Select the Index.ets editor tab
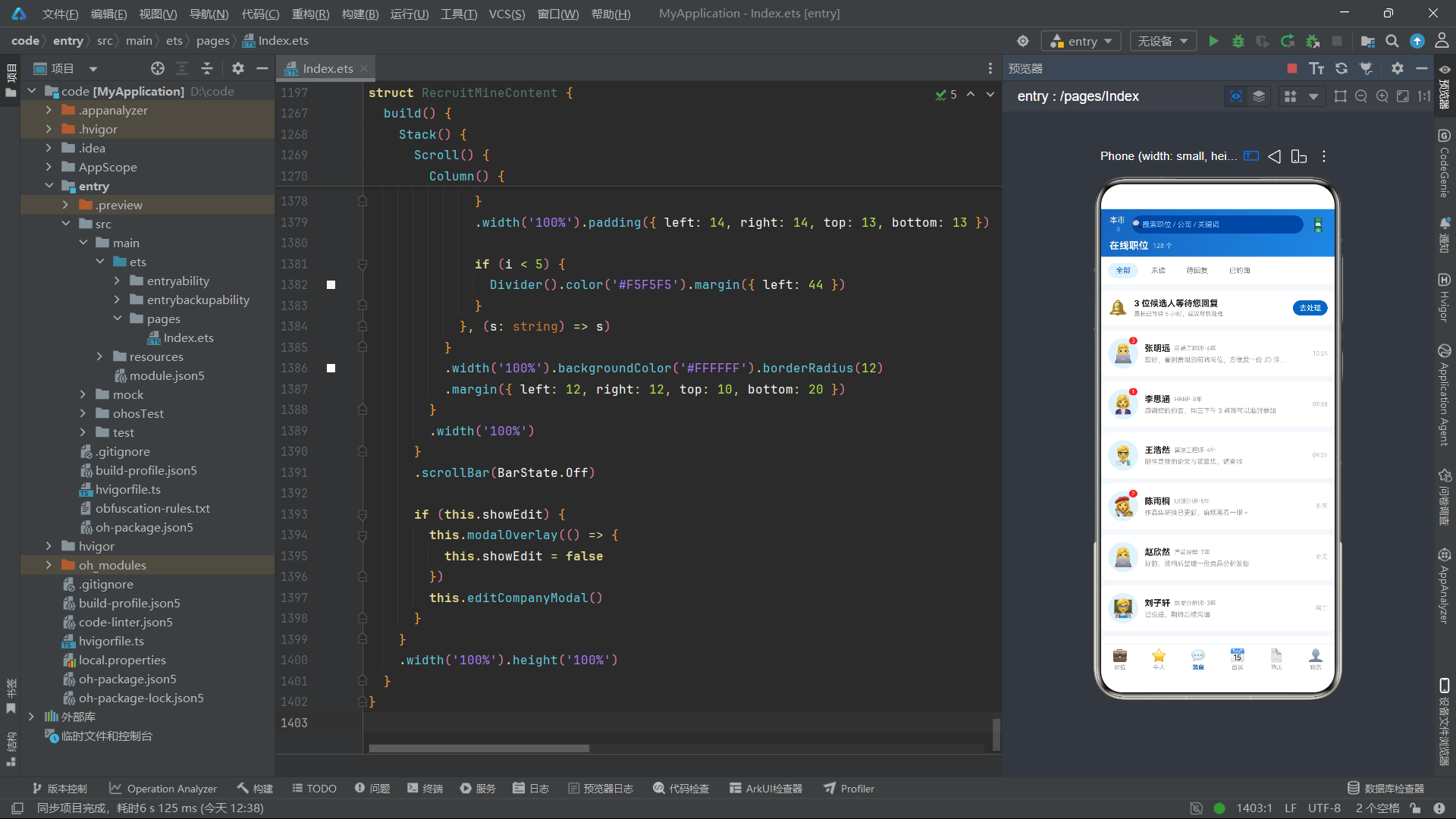The width and height of the screenshot is (1456, 819). [x=327, y=68]
